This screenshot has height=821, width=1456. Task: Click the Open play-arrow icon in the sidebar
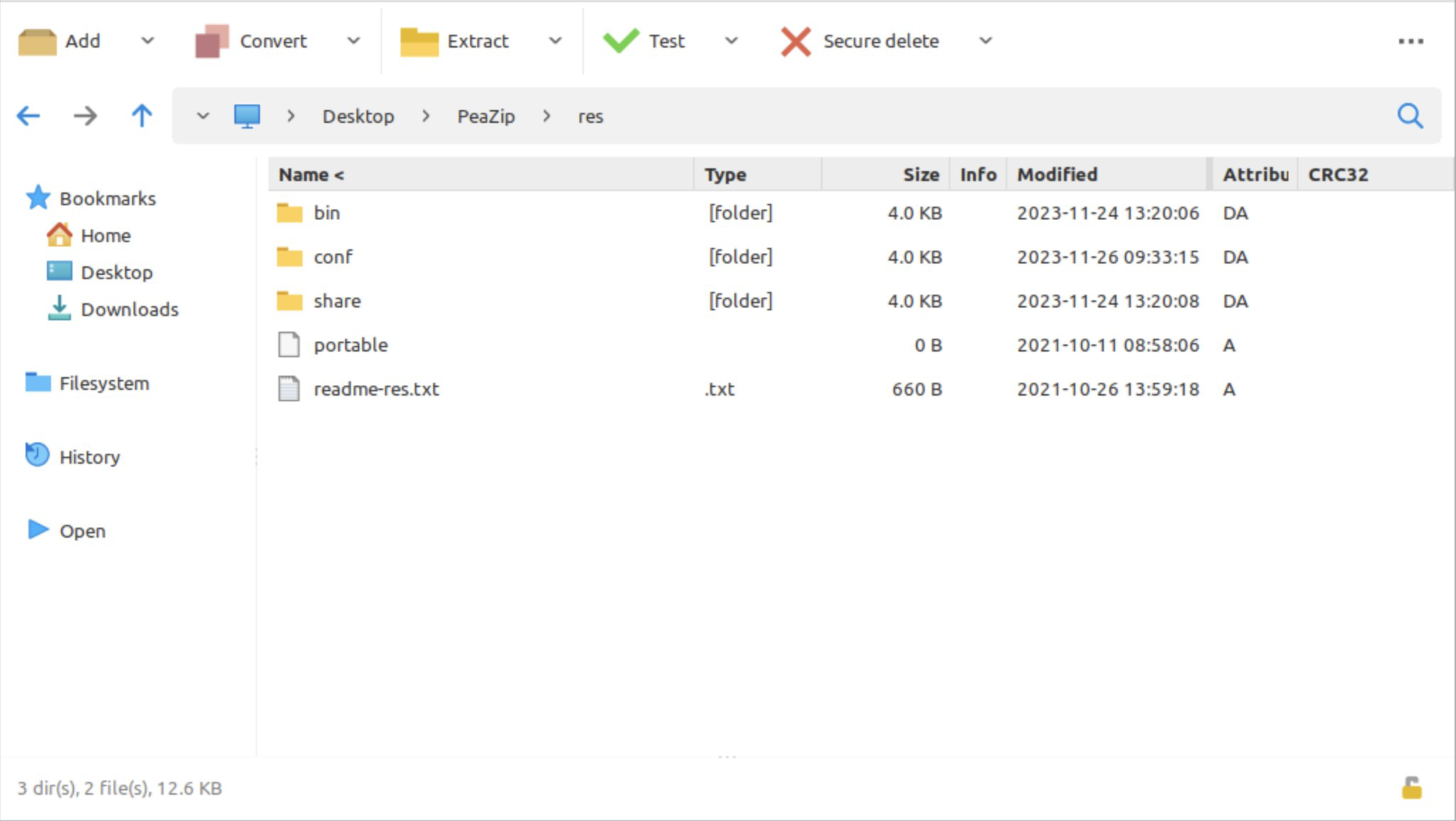pyautogui.click(x=38, y=529)
